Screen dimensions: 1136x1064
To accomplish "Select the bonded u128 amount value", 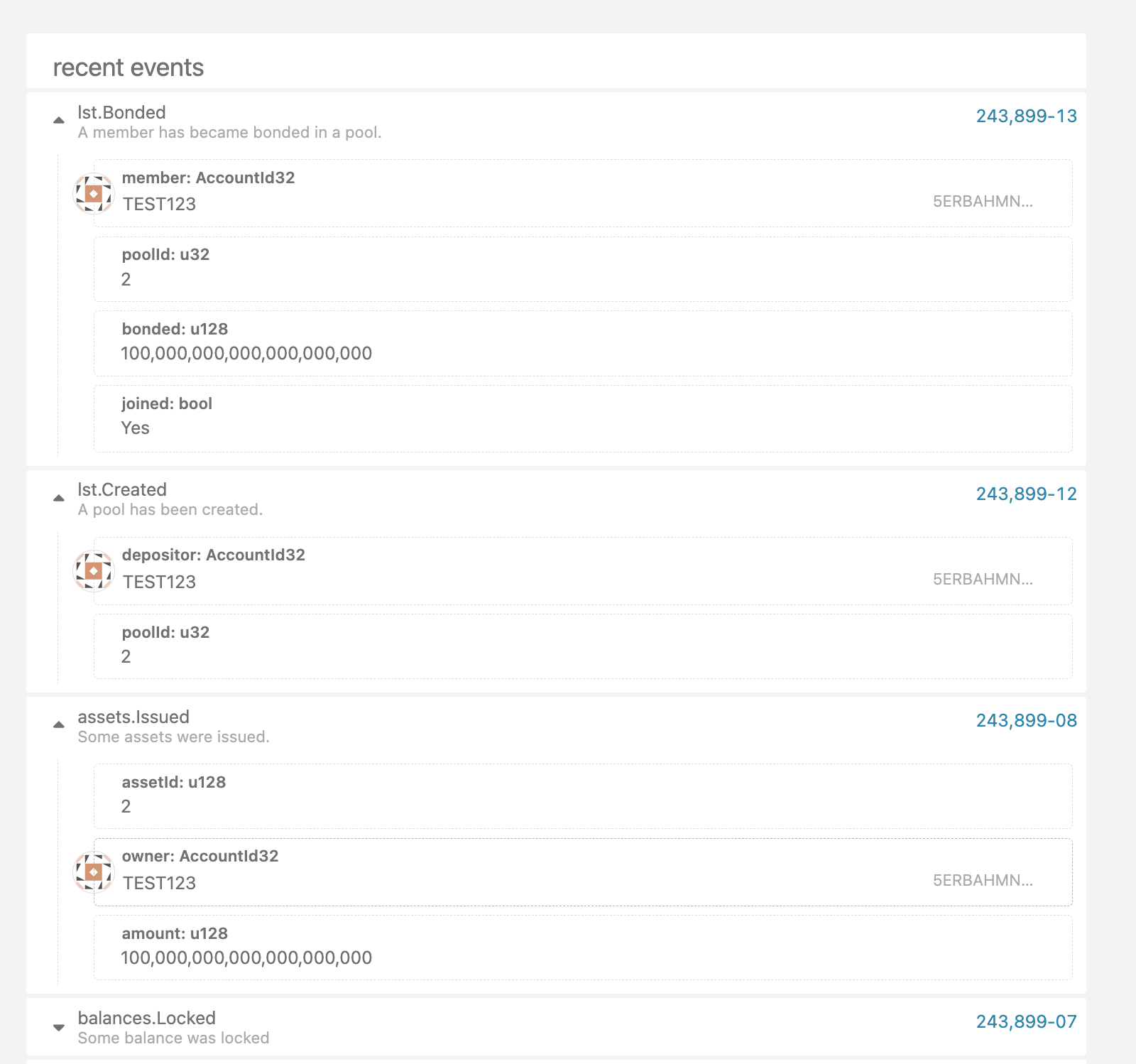I will (x=246, y=353).
